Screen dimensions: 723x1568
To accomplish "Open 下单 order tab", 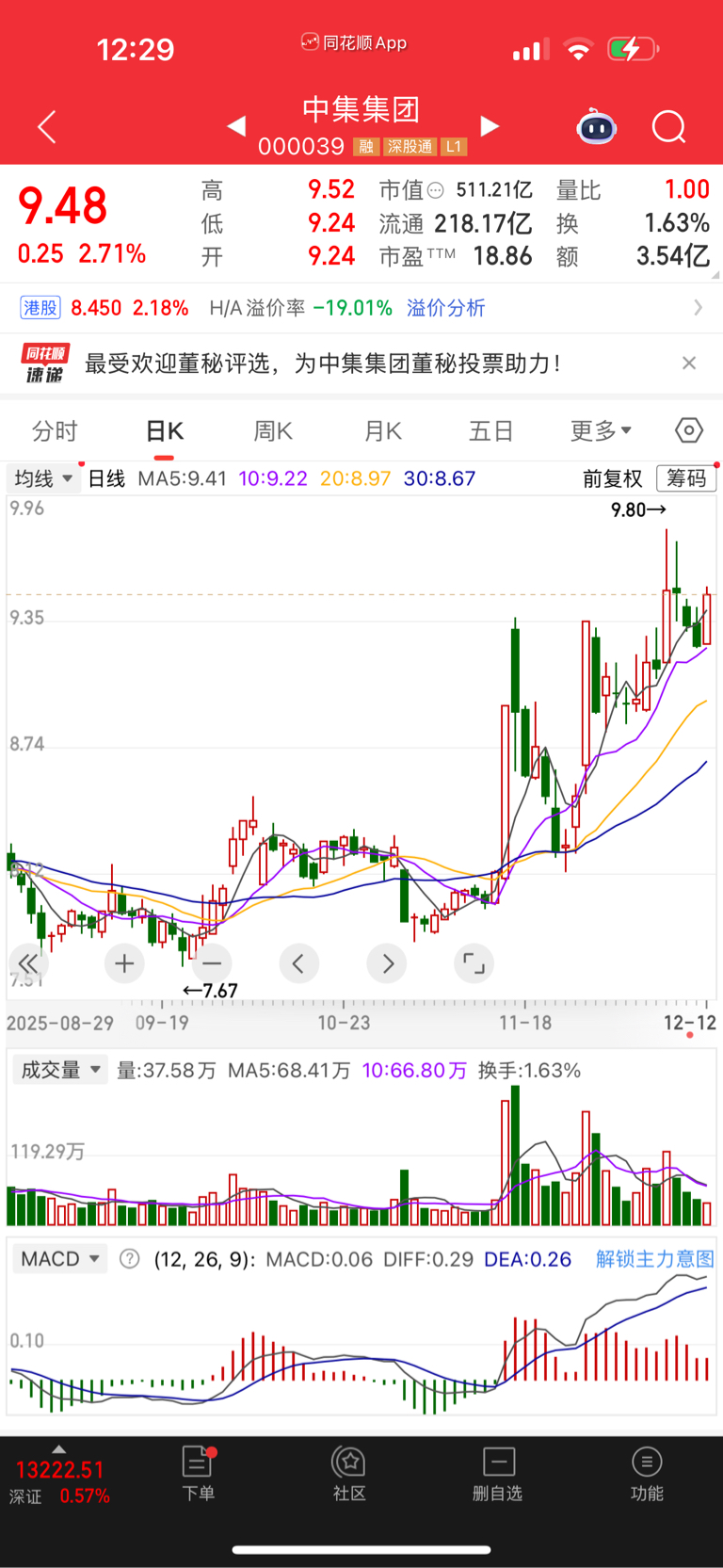I will [198, 1474].
